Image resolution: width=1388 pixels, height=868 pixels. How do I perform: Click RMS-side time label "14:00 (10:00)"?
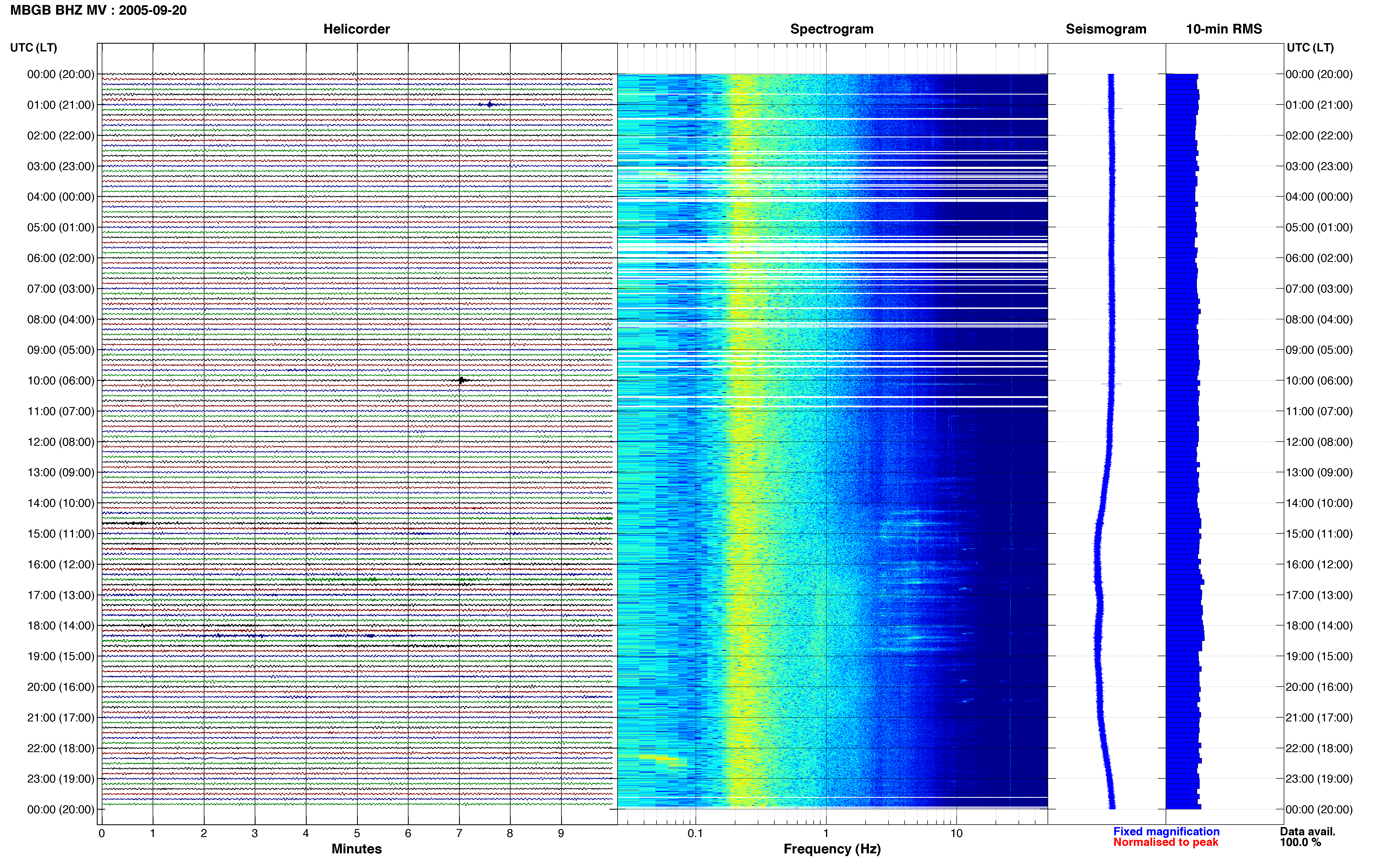coord(1319,504)
